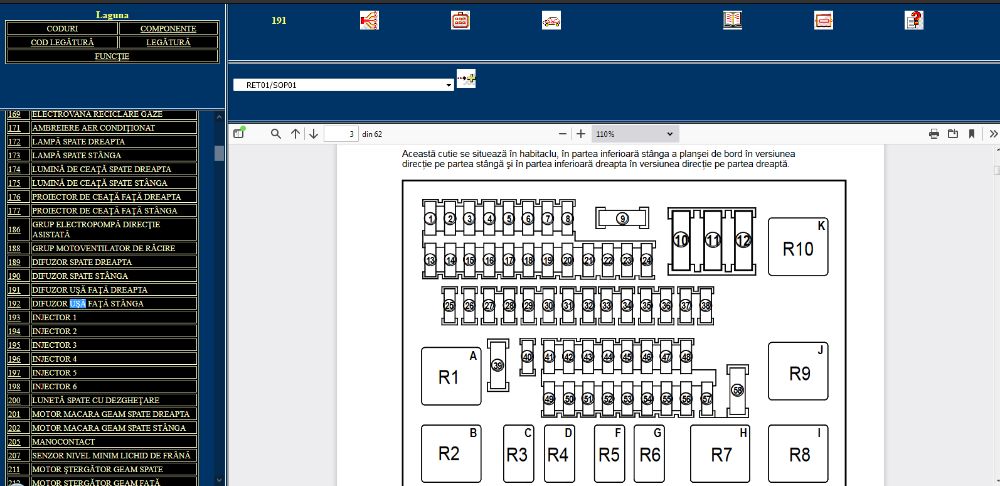
Task: Select DIFUZOR SPATE DREAPTA
Action: click(x=114, y=262)
